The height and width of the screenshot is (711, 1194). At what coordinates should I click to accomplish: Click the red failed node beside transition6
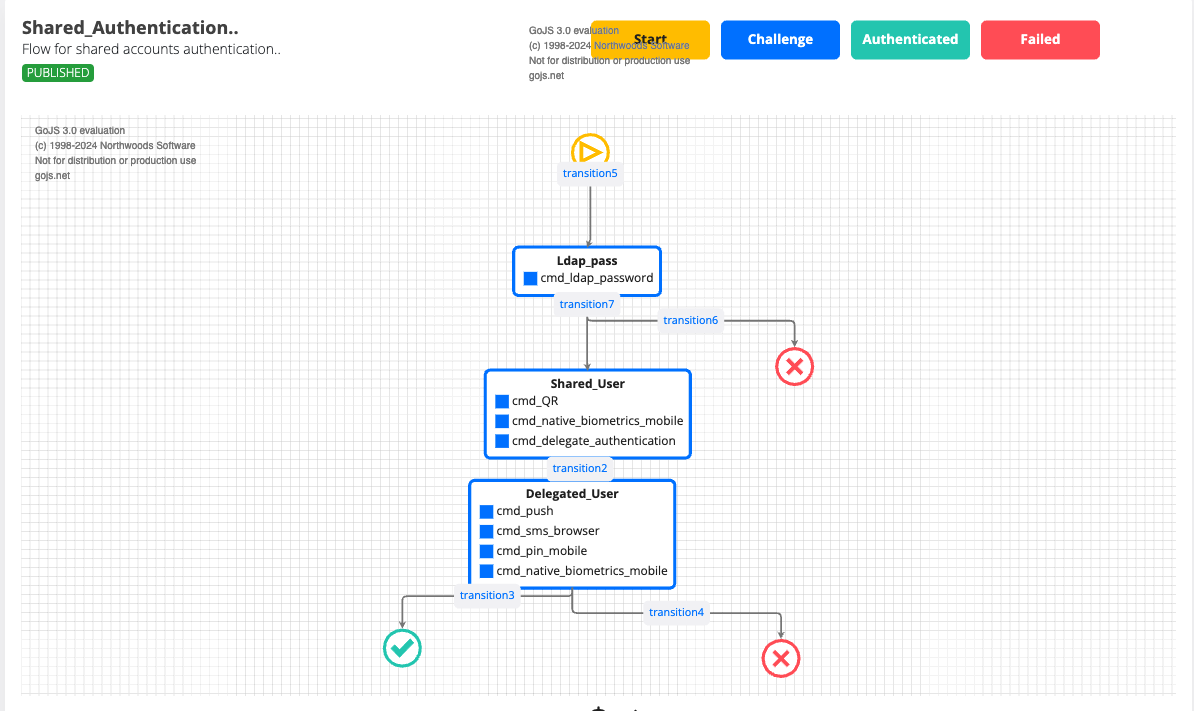point(795,367)
